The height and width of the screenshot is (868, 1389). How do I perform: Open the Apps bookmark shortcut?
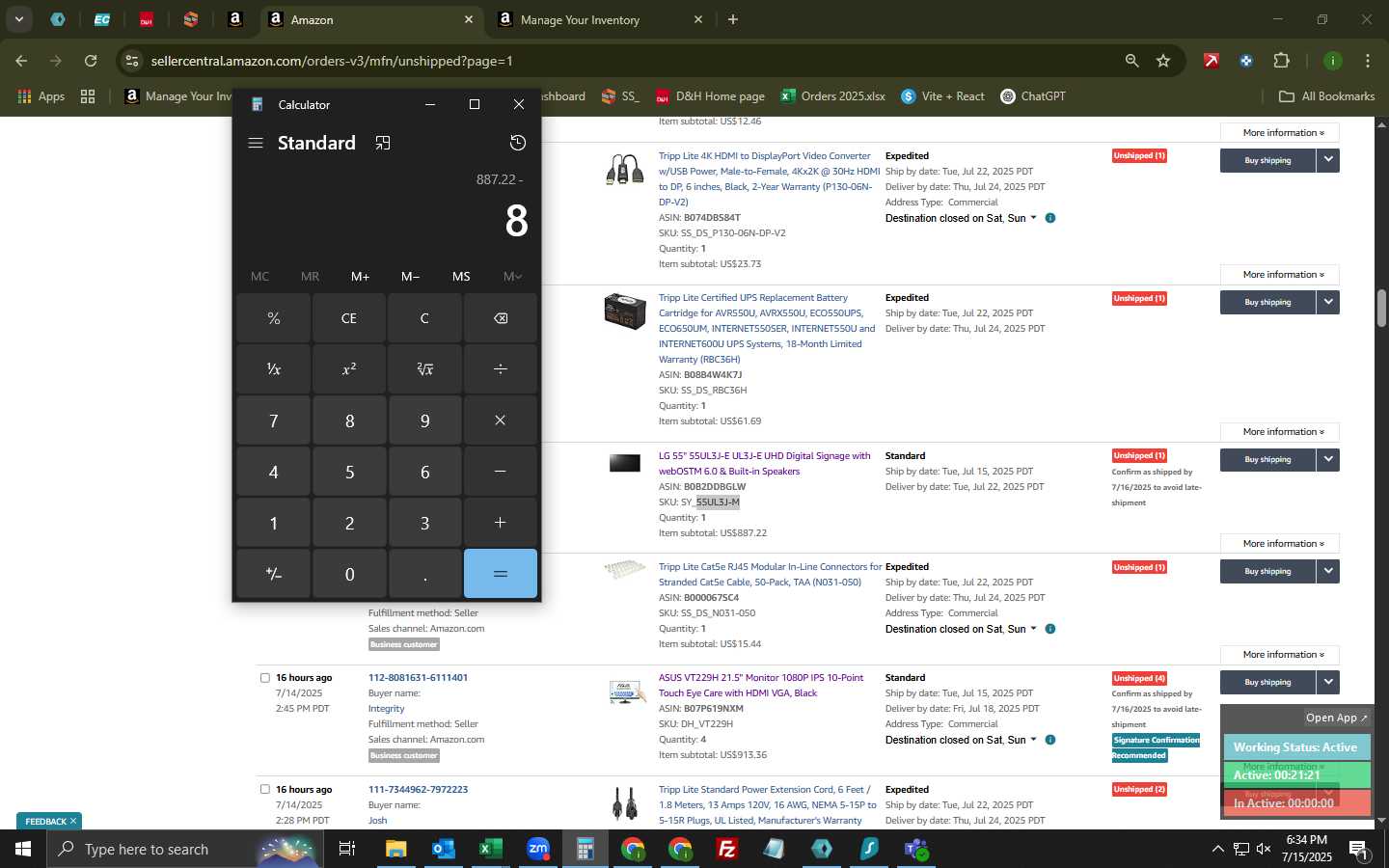click(41, 96)
